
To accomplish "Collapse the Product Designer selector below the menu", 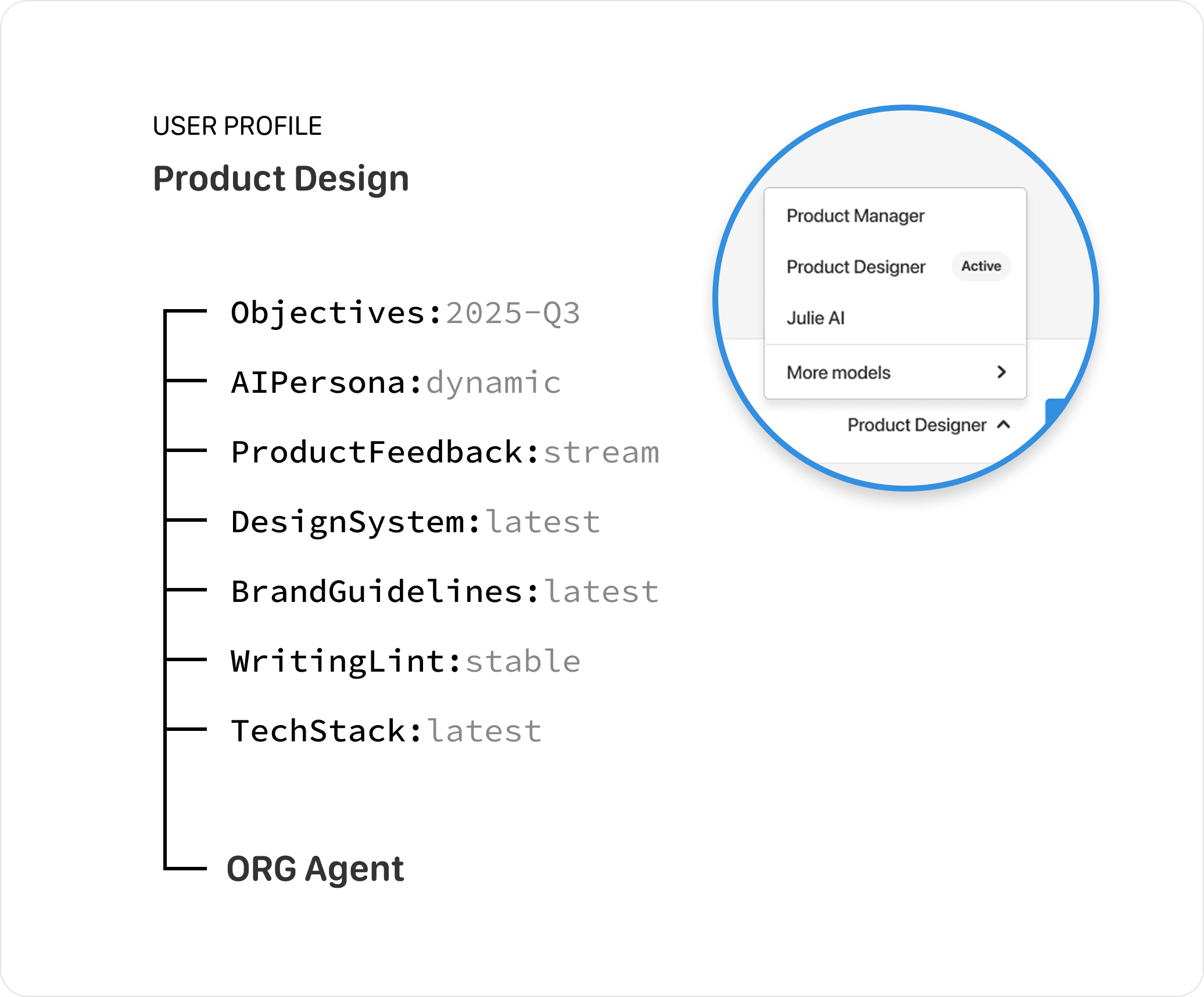I will click(916, 425).
